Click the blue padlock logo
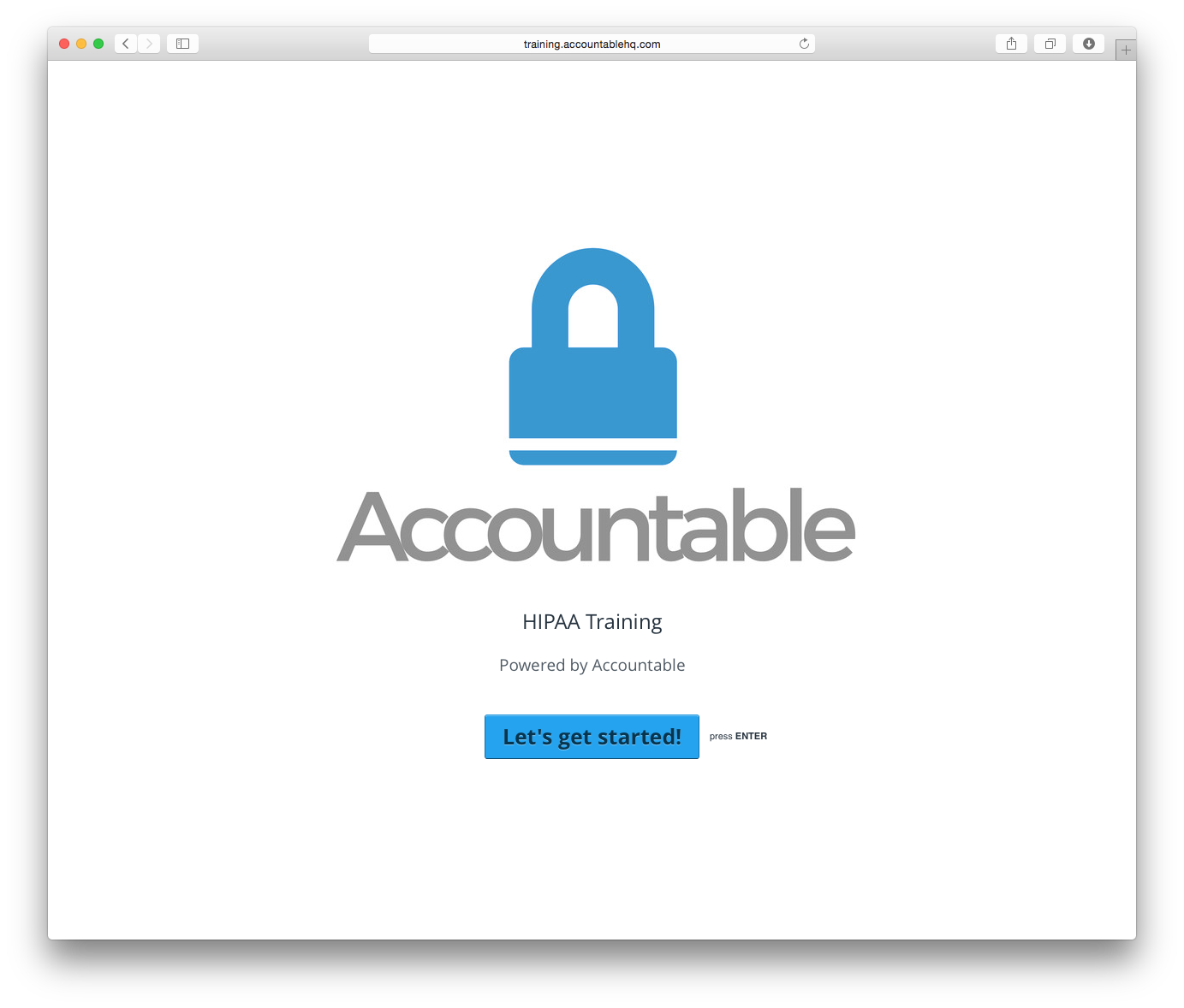Screen dimensions: 1184x1008 593,356
